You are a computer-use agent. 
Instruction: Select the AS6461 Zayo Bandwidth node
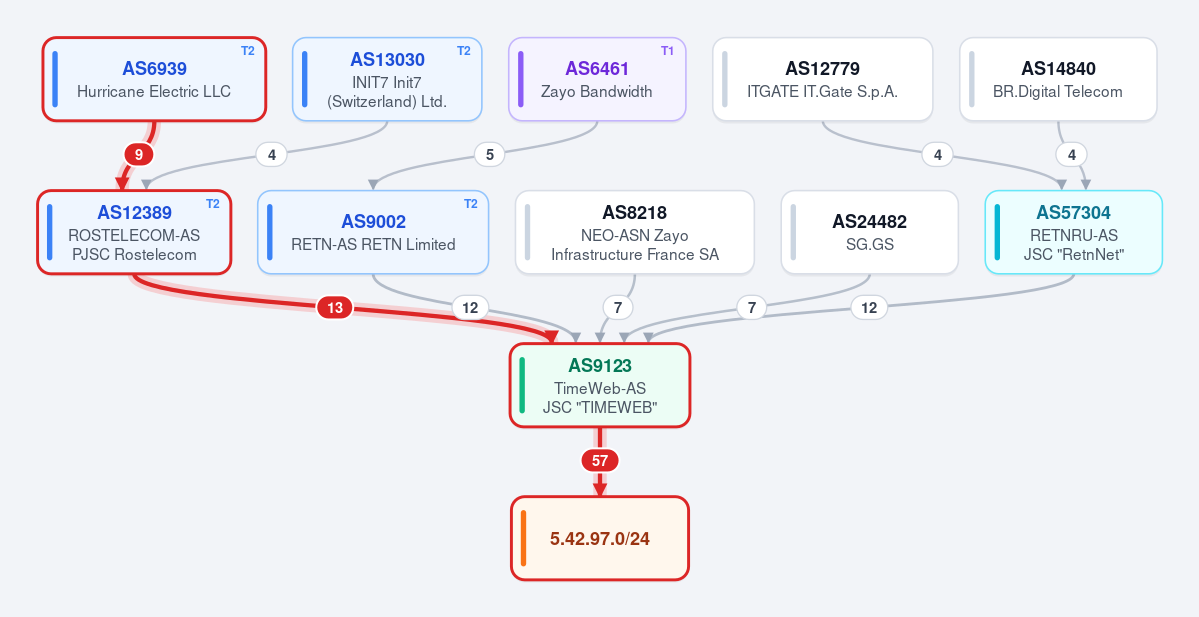(597, 80)
